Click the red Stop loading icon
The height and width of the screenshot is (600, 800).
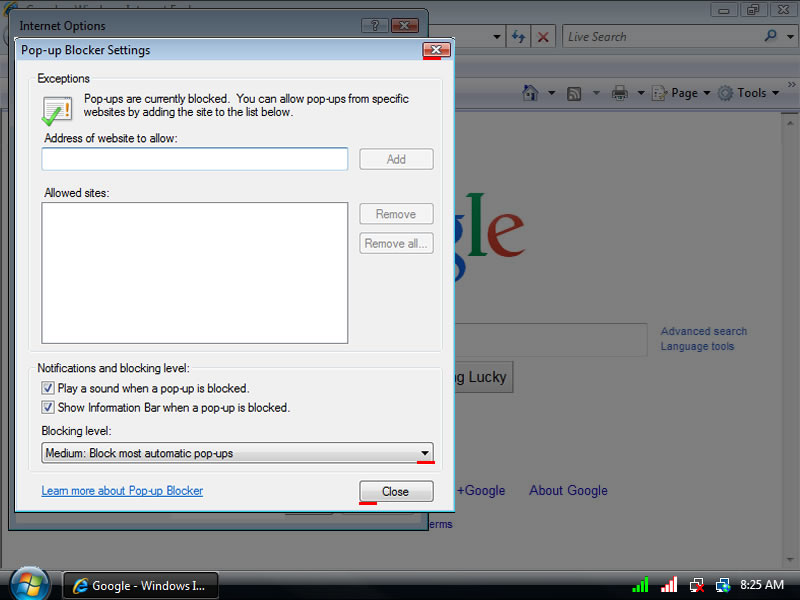[543, 37]
